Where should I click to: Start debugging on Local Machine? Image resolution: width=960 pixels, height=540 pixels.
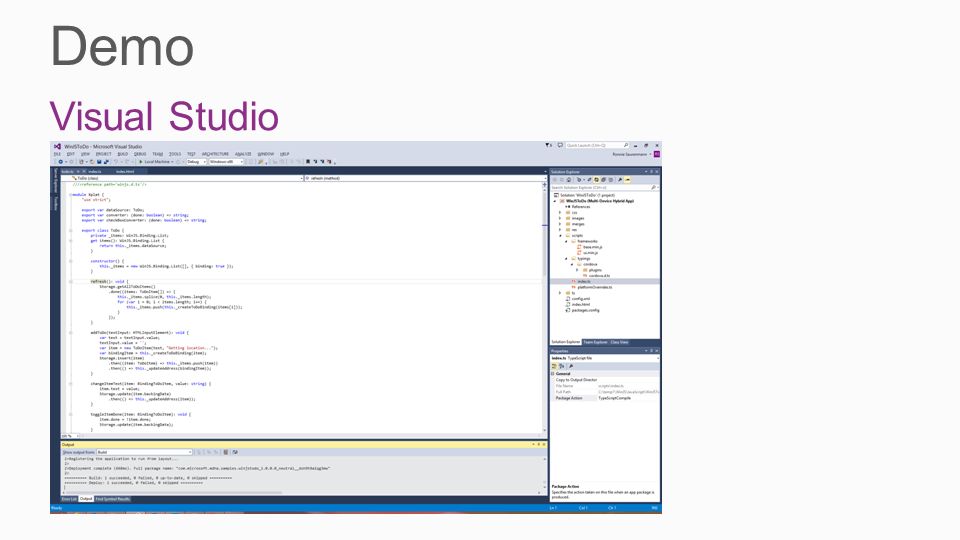(x=156, y=162)
